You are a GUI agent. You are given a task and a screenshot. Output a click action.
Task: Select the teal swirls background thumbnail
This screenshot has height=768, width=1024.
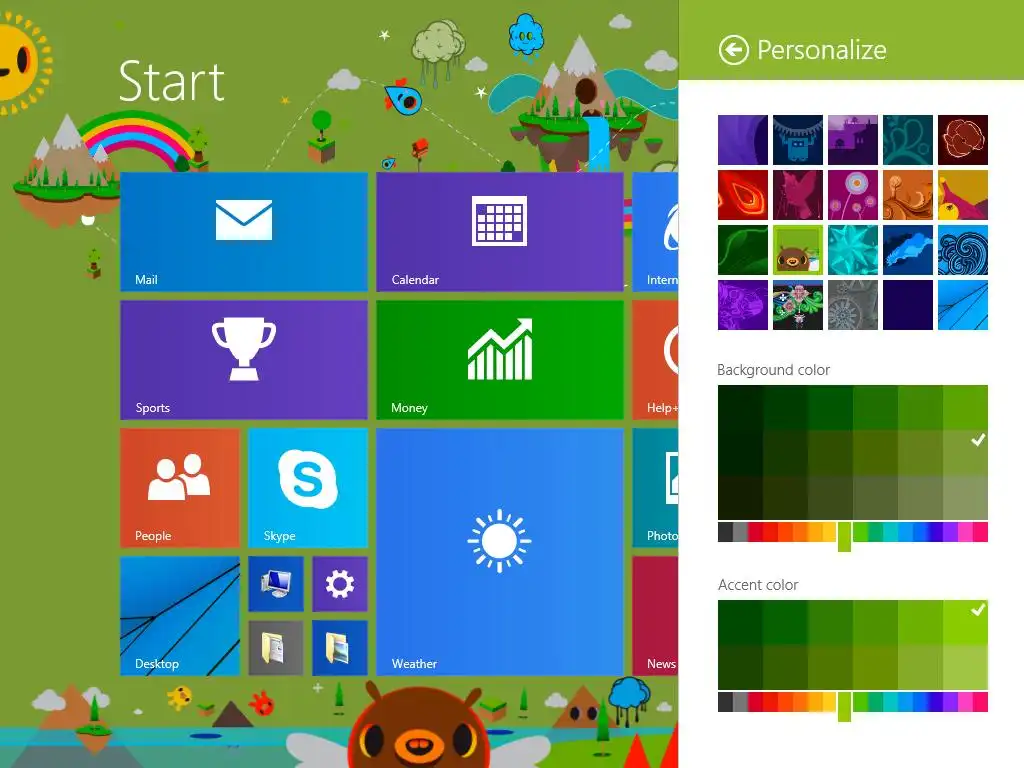point(908,140)
